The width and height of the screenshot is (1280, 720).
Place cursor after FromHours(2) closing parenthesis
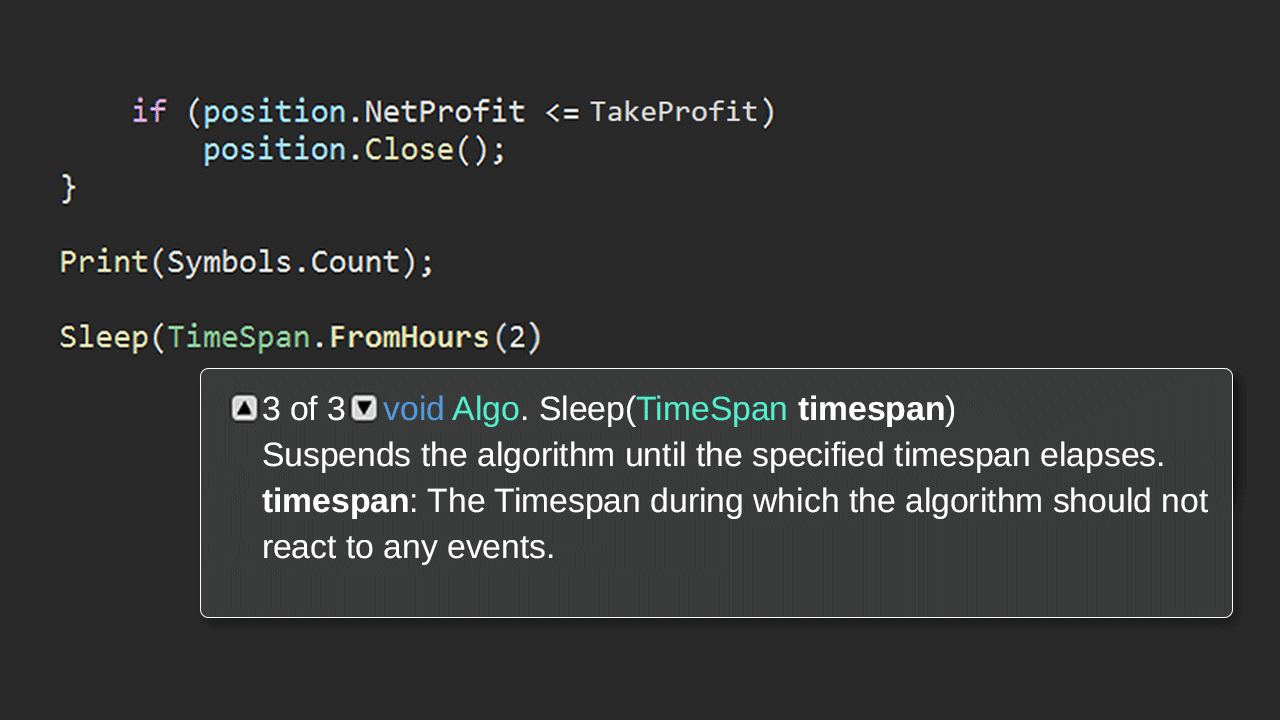click(543, 337)
